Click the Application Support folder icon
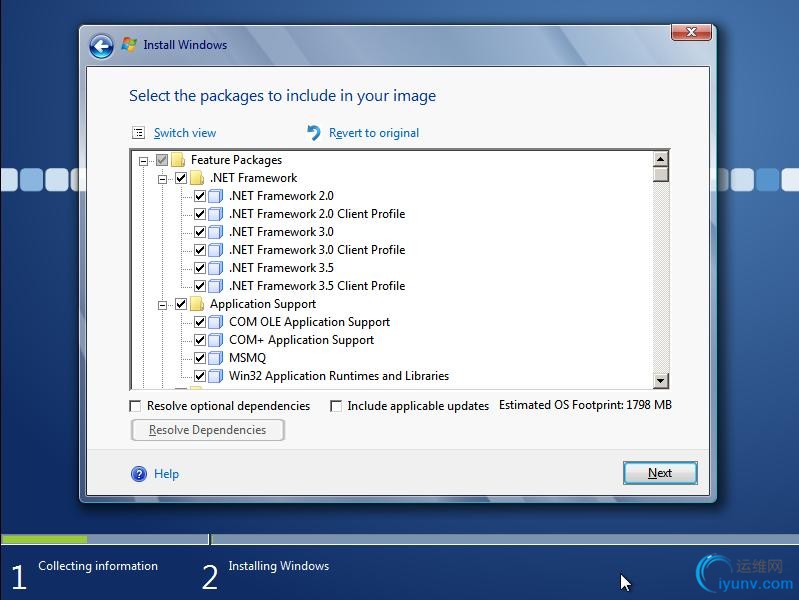 pos(197,304)
